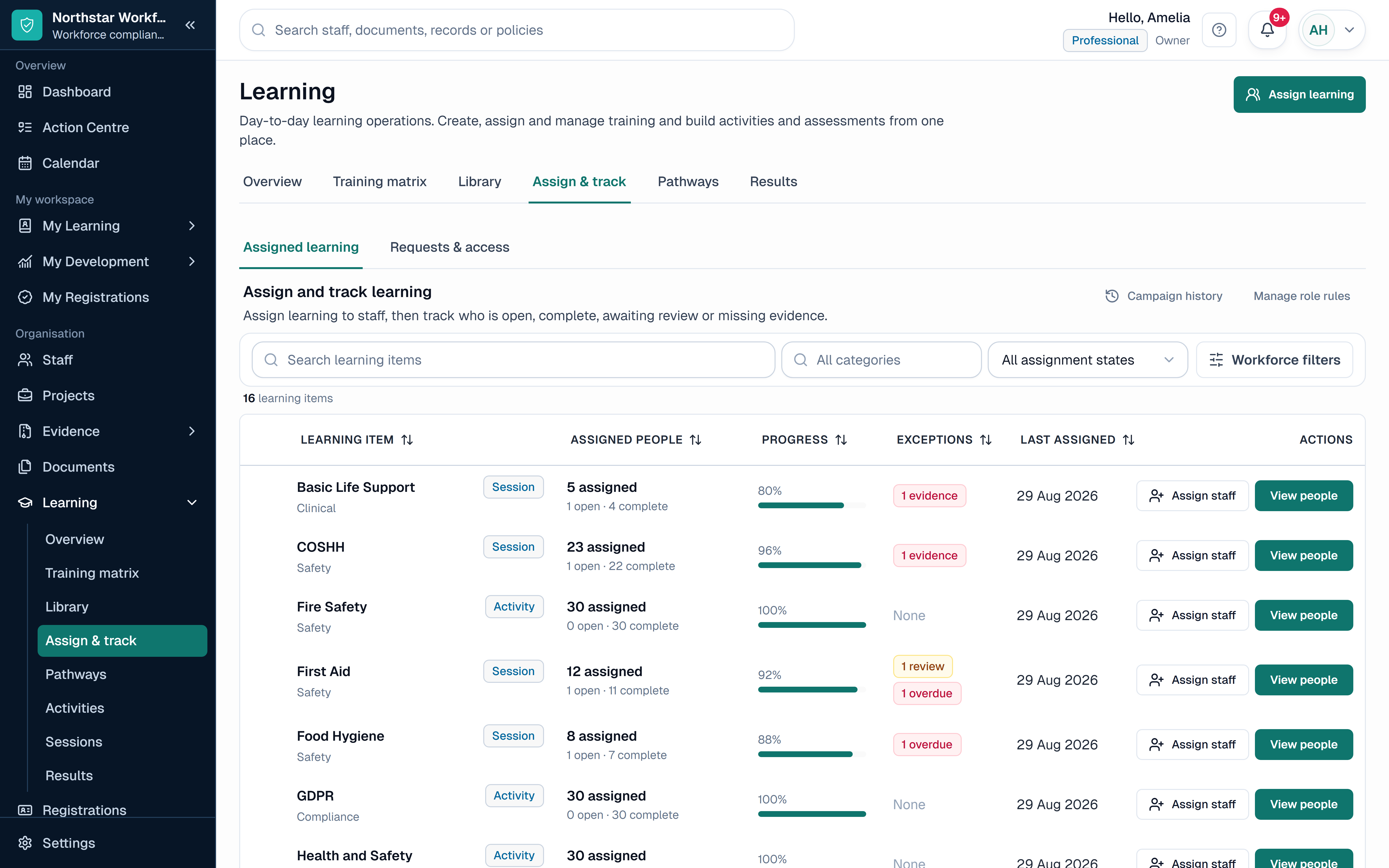Sort by Last Assigned column arrows
The image size is (1389, 868).
1128,440
